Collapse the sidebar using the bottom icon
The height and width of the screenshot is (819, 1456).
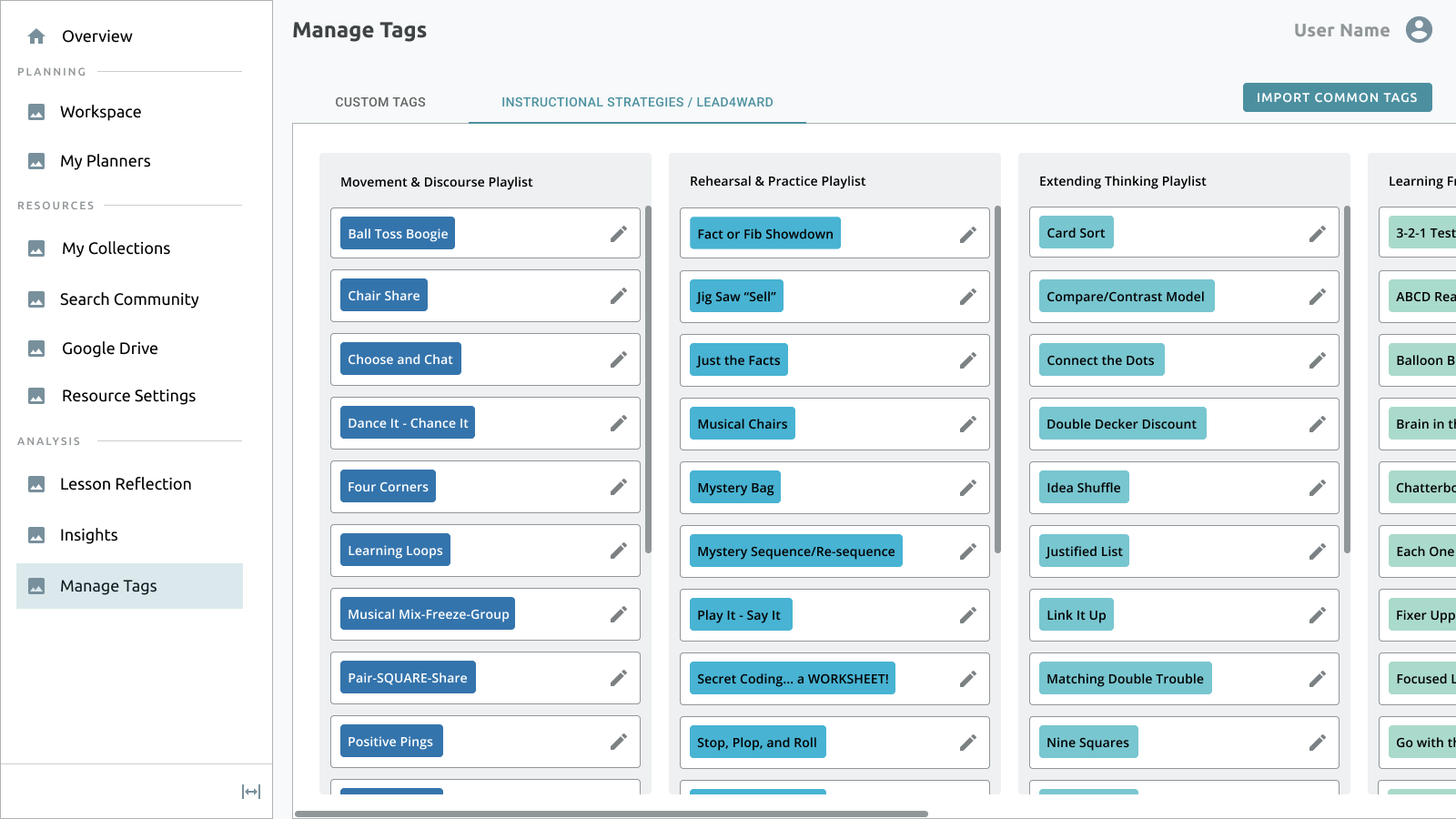click(251, 792)
